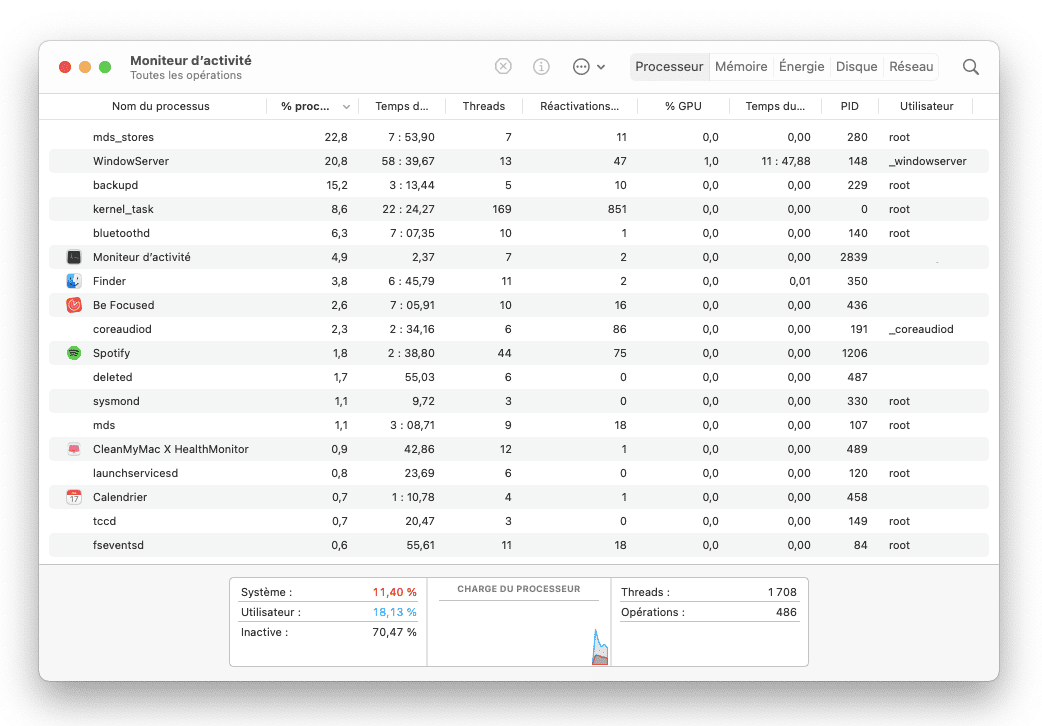Switch to the Énergie tab

pos(801,67)
